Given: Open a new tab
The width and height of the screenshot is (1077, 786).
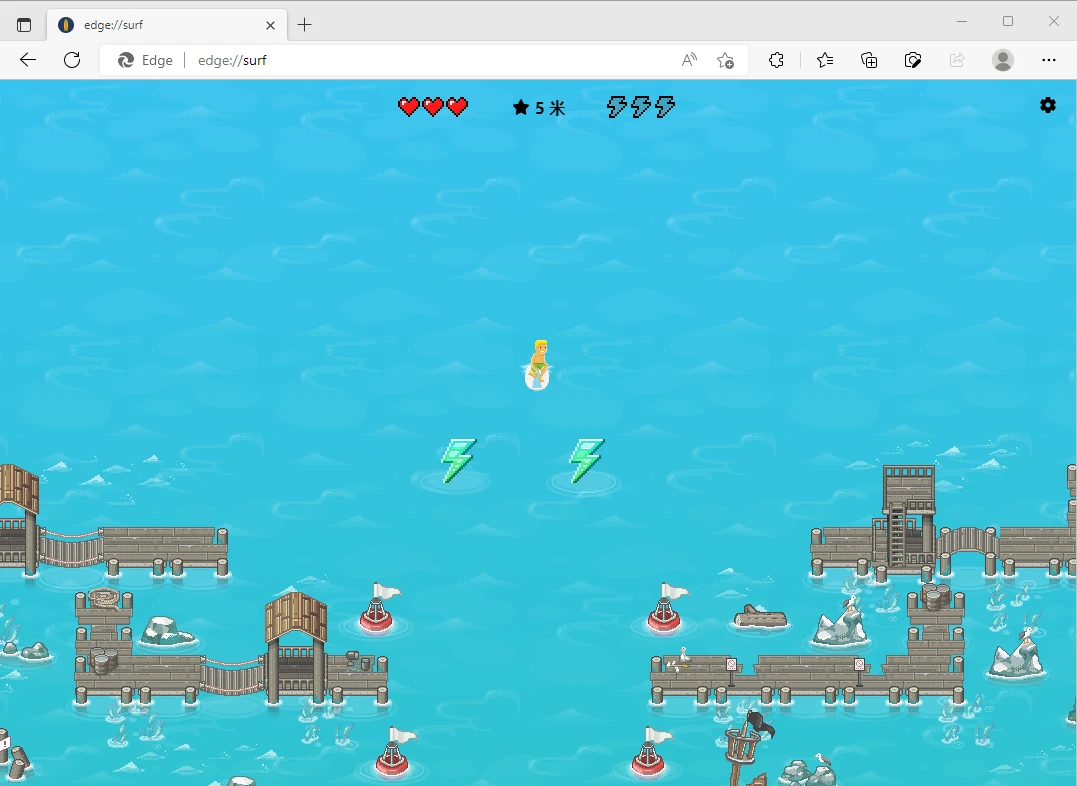Looking at the screenshot, I should point(304,25).
